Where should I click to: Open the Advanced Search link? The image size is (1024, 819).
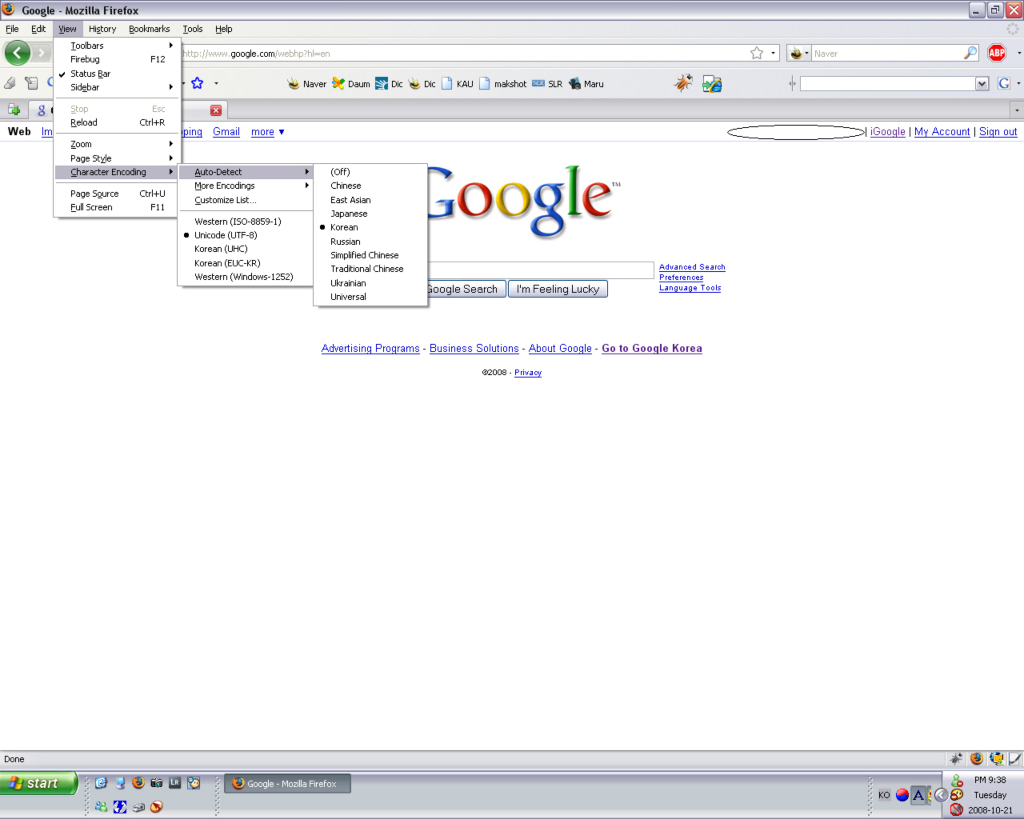pos(692,267)
